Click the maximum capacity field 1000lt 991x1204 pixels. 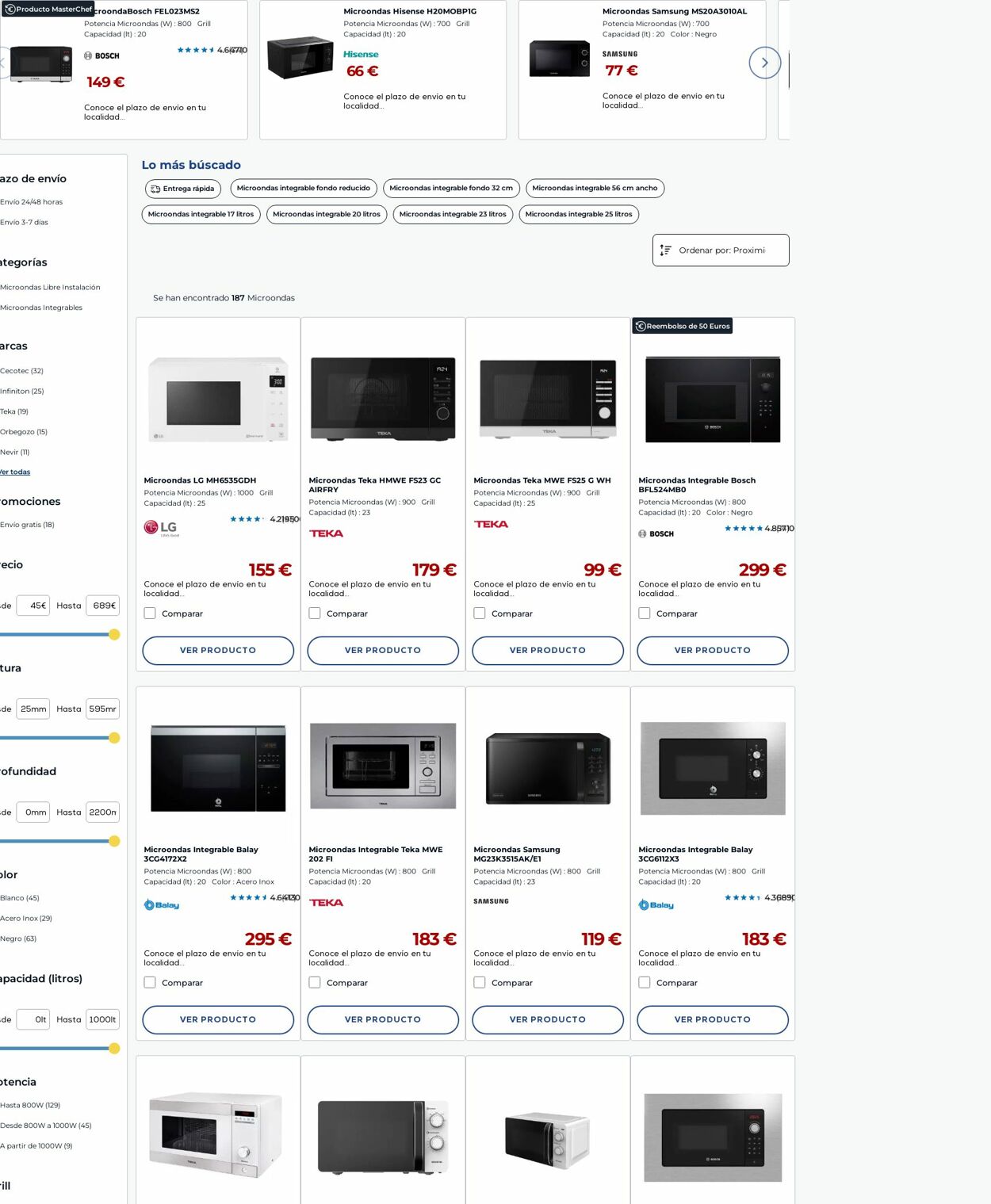click(103, 1019)
